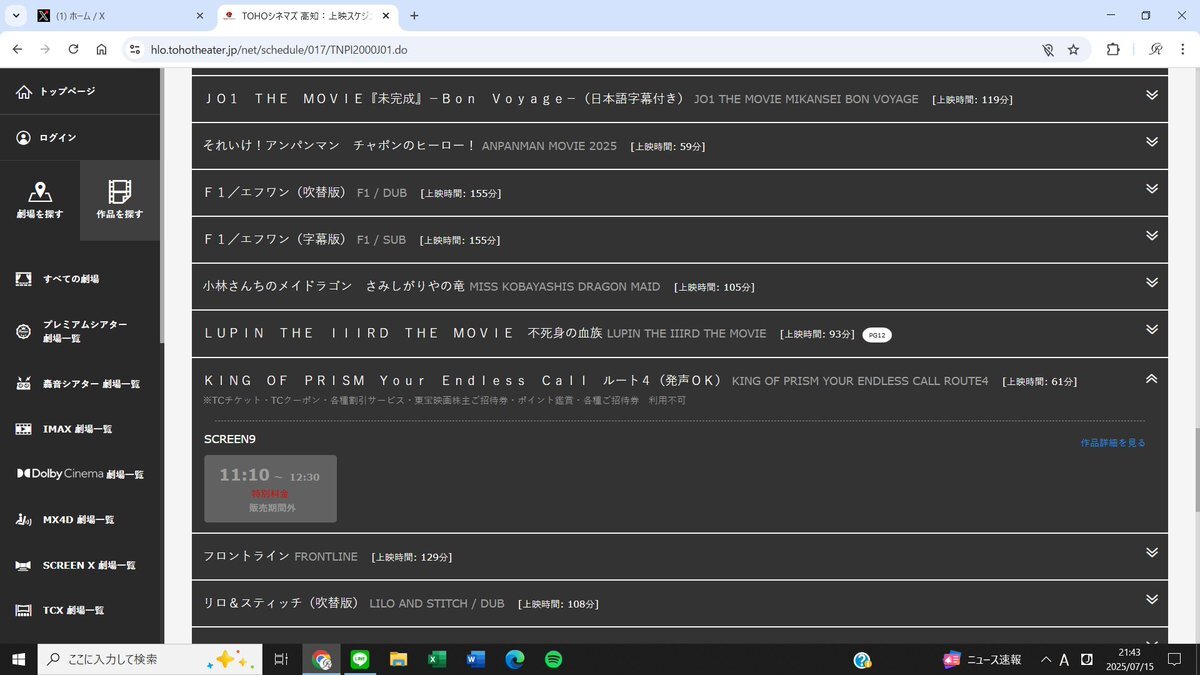Open TCX 劇場一覧 in sidebar
This screenshot has width=1200, height=675.
tap(59, 610)
